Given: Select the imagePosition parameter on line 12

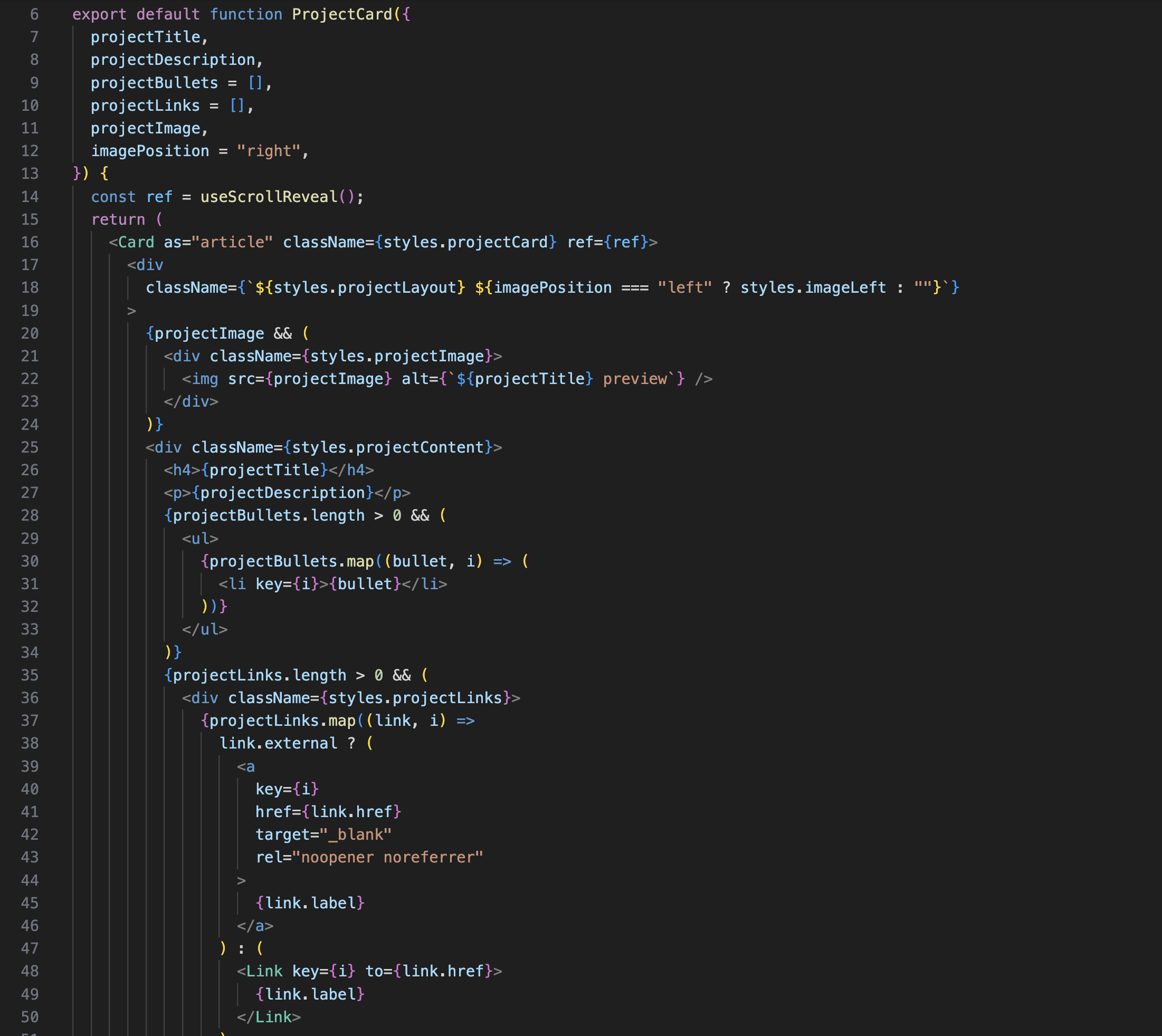Looking at the screenshot, I should 150,150.
